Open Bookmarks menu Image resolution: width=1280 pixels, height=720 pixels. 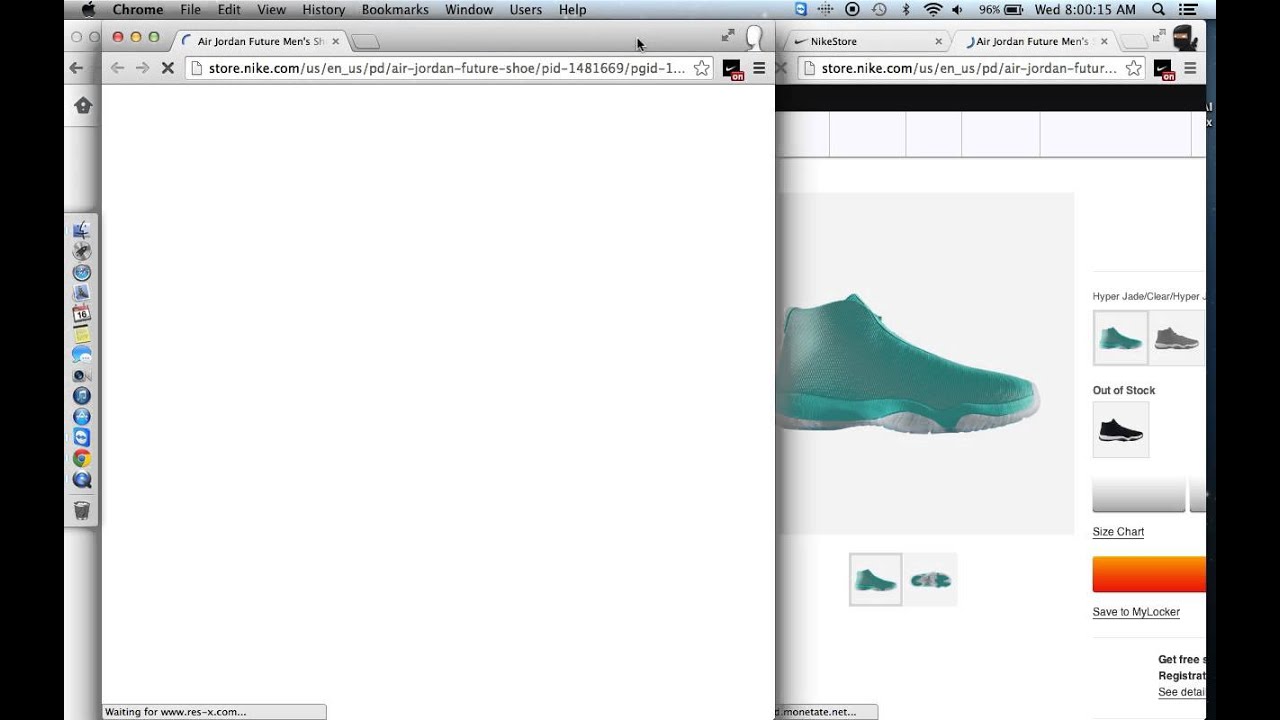[395, 9]
